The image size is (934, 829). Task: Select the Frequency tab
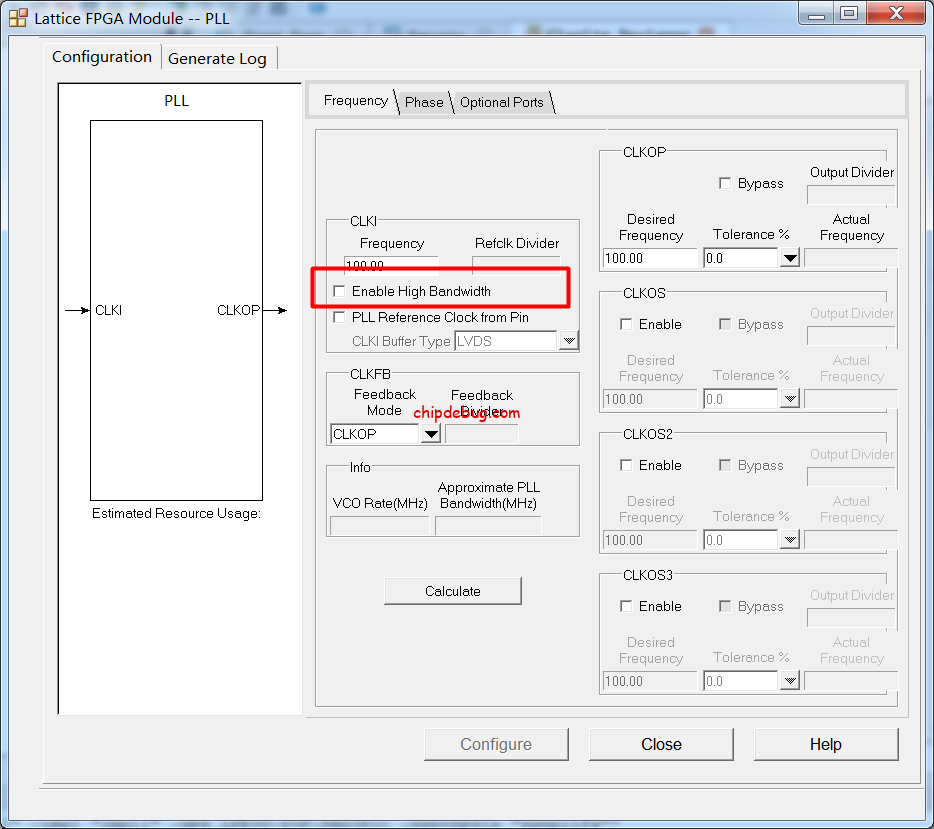[x=355, y=101]
